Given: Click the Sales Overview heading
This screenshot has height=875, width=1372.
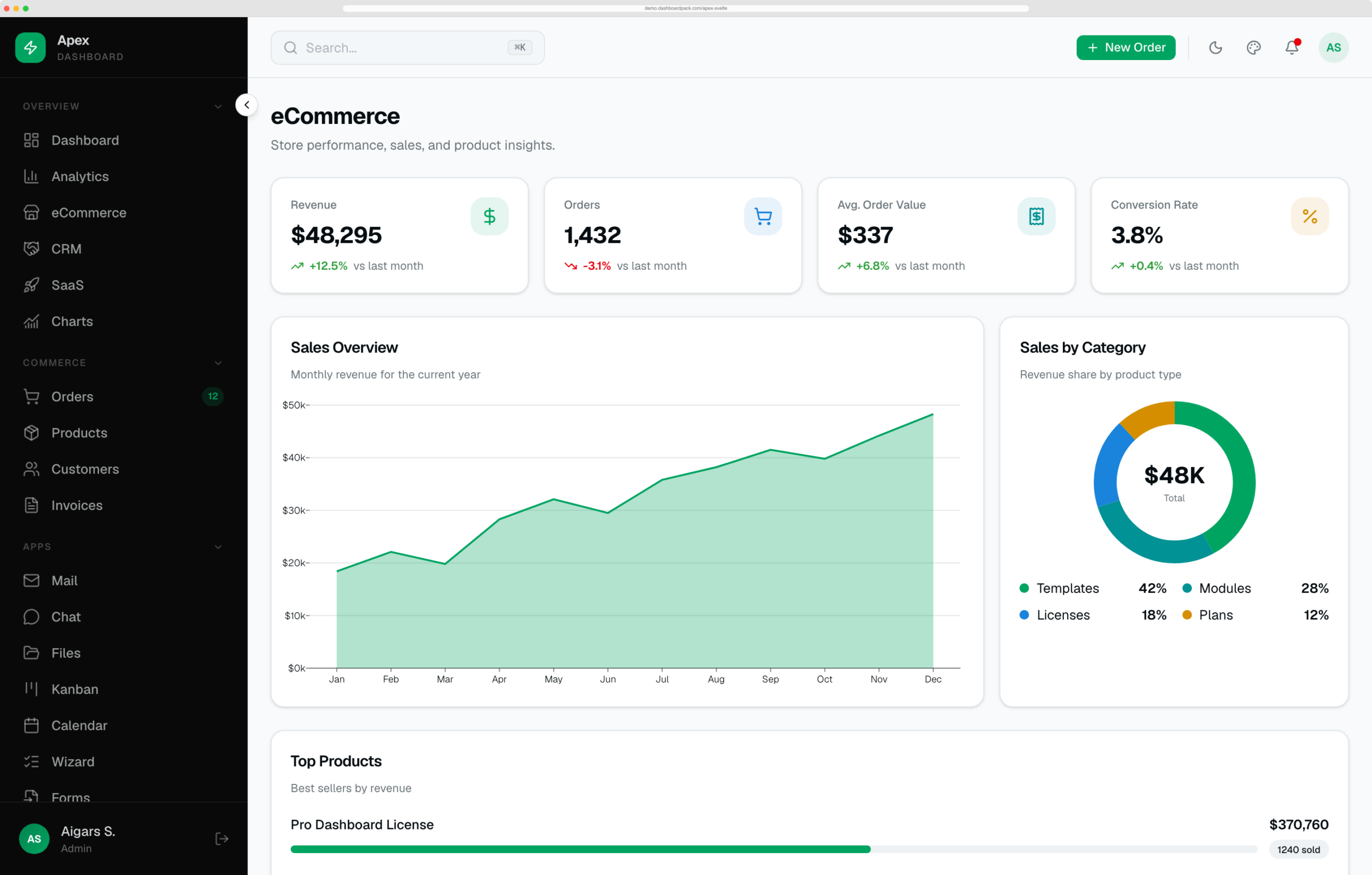Looking at the screenshot, I should (x=344, y=348).
